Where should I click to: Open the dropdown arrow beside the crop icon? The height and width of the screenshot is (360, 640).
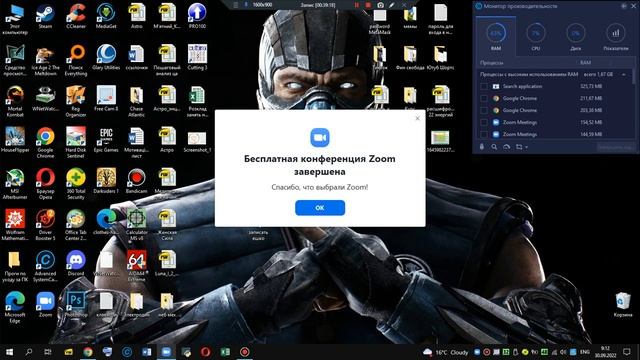point(527,147)
